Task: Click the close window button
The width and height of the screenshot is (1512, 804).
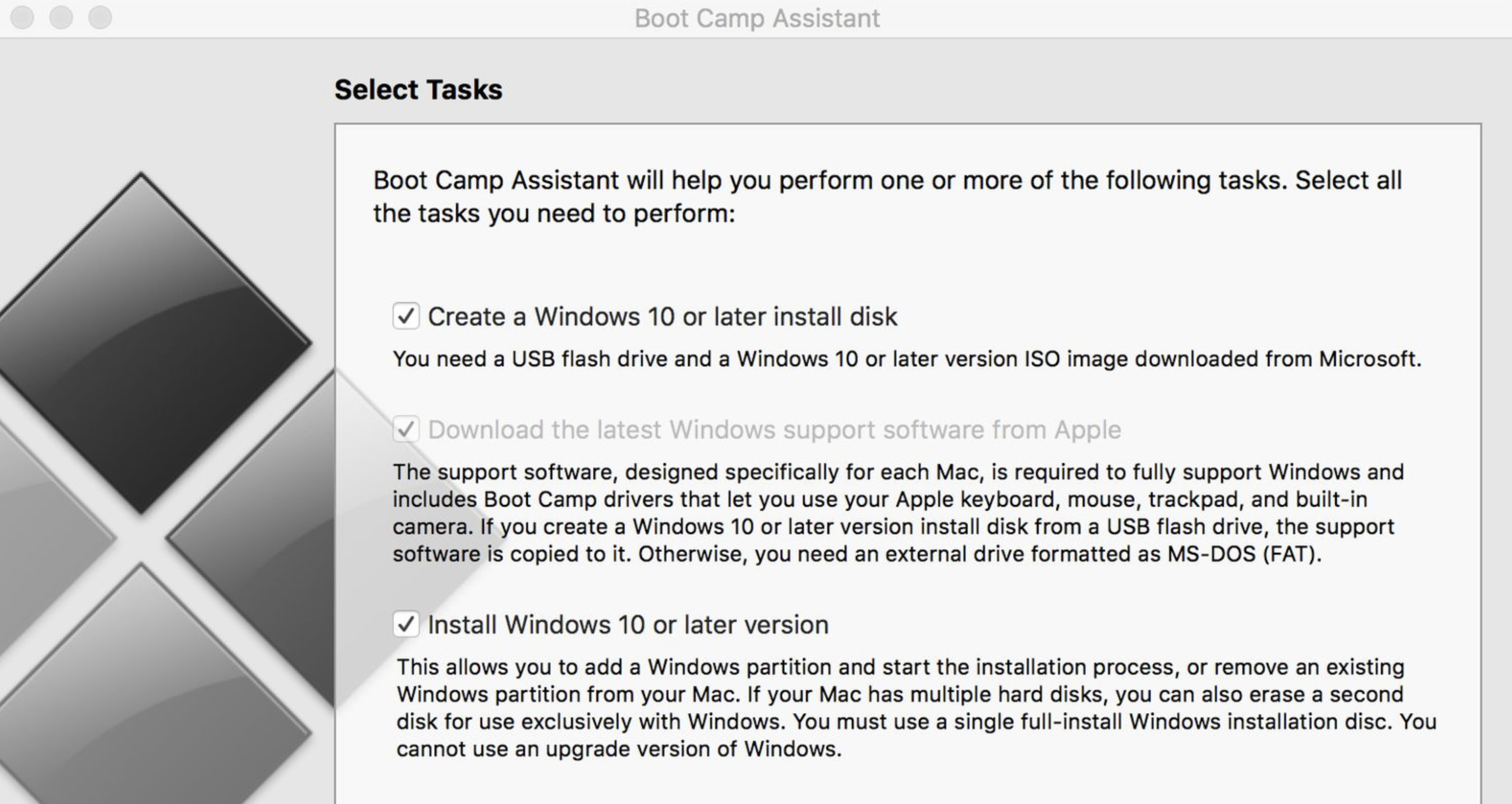Action: [22, 18]
